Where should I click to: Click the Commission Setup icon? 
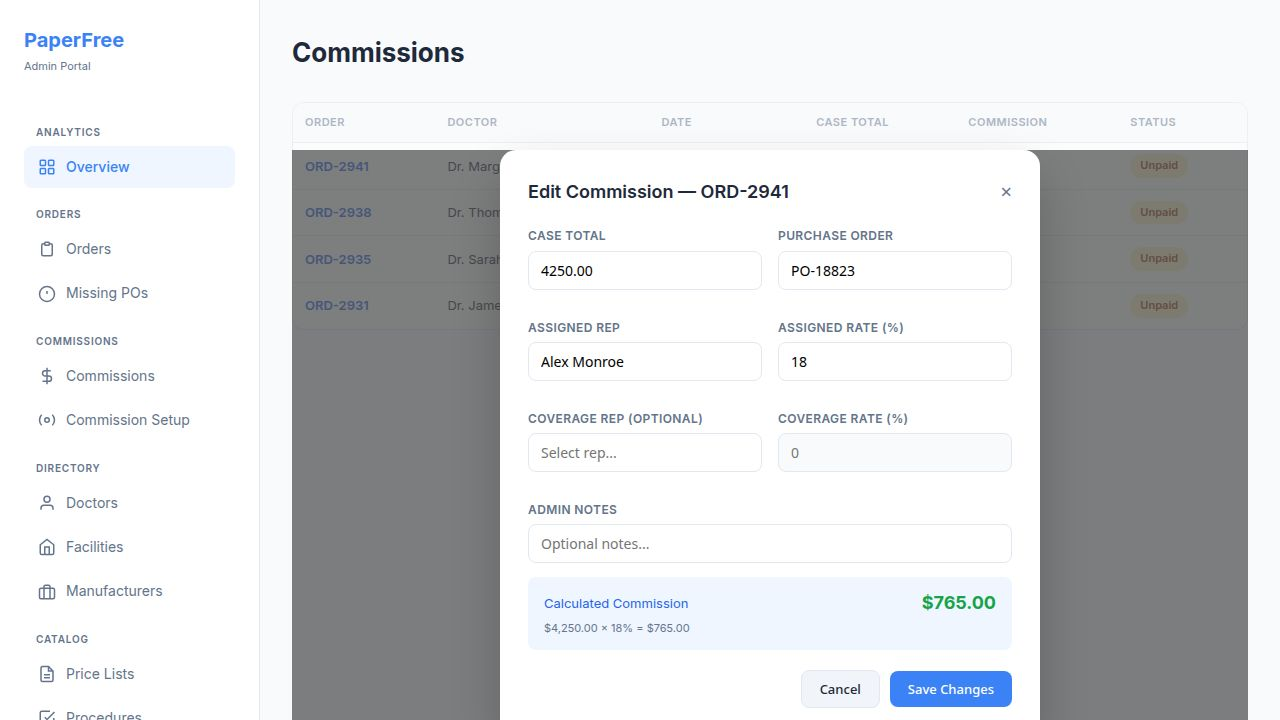47,420
